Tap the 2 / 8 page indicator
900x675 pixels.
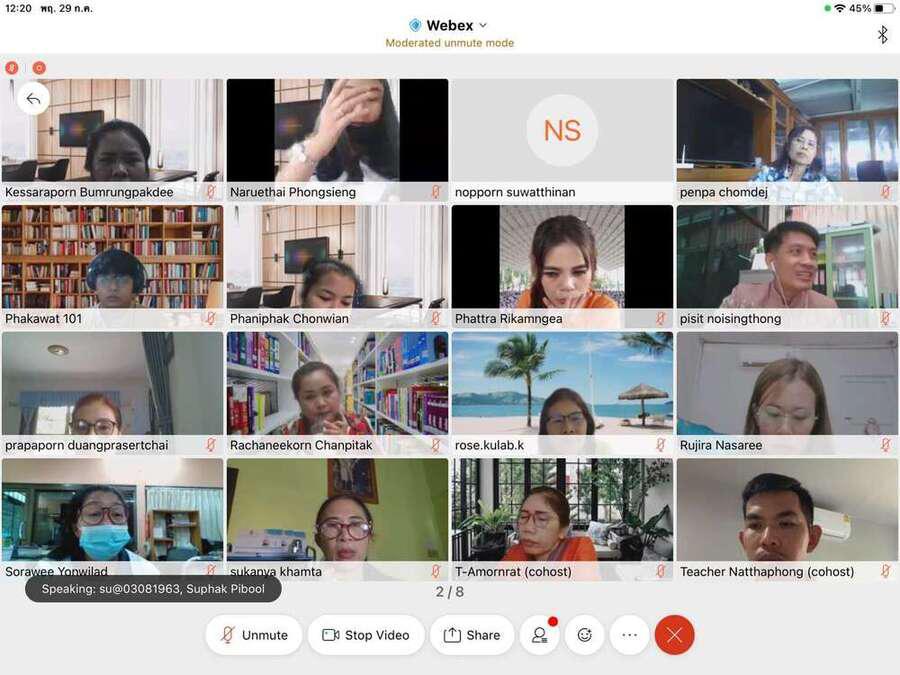point(449,592)
